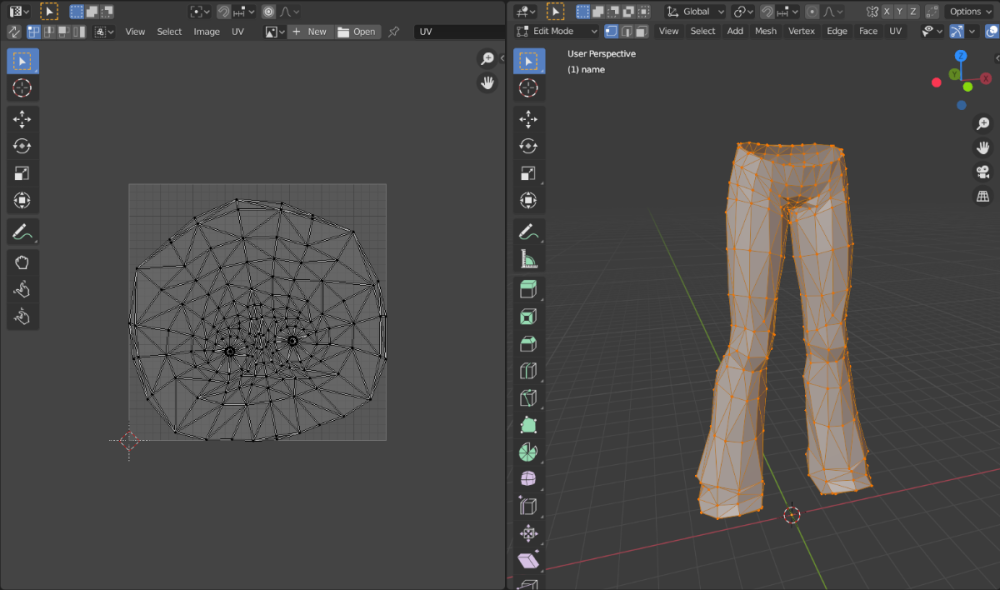Expand the Options dropdown
Image resolution: width=1000 pixels, height=590 pixels.
click(x=969, y=11)
